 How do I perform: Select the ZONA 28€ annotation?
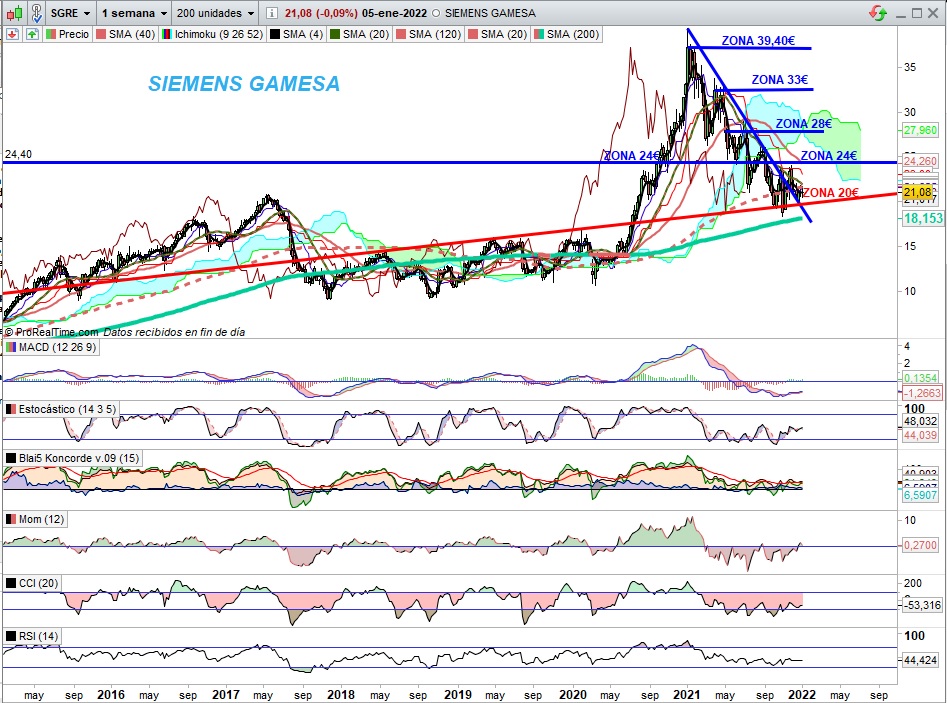[x=804, y=124]
